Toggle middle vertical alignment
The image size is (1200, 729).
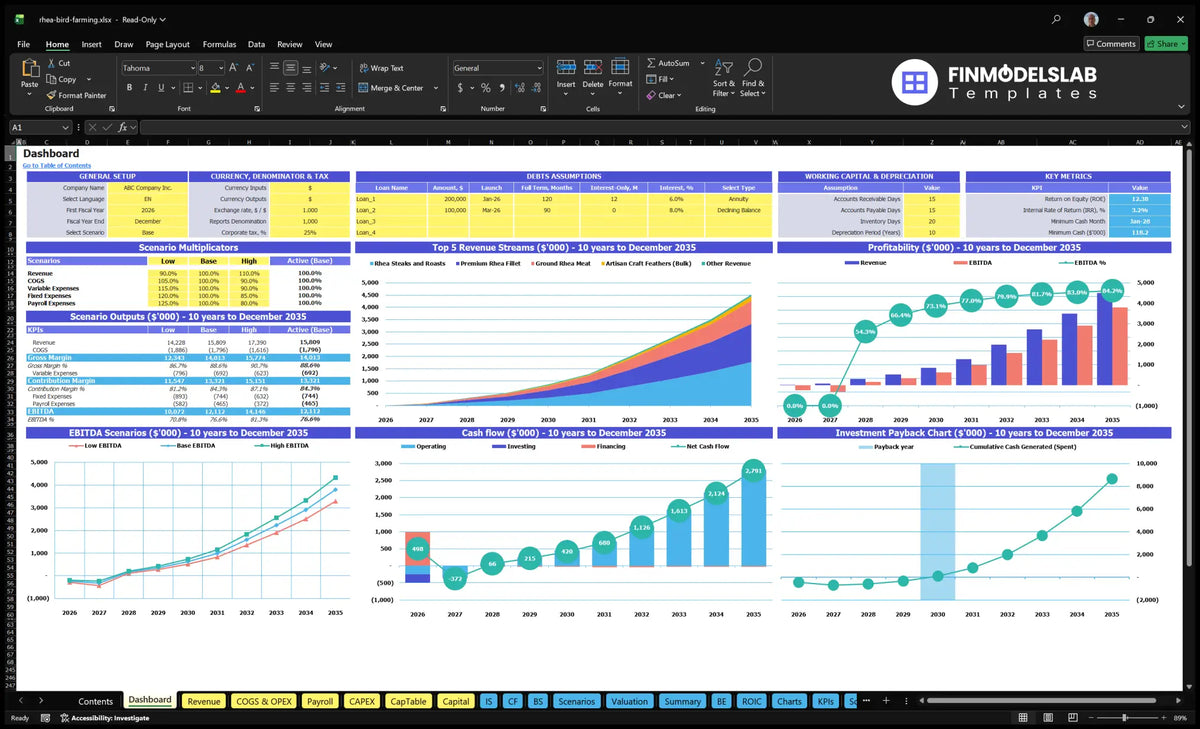point(290,68)
